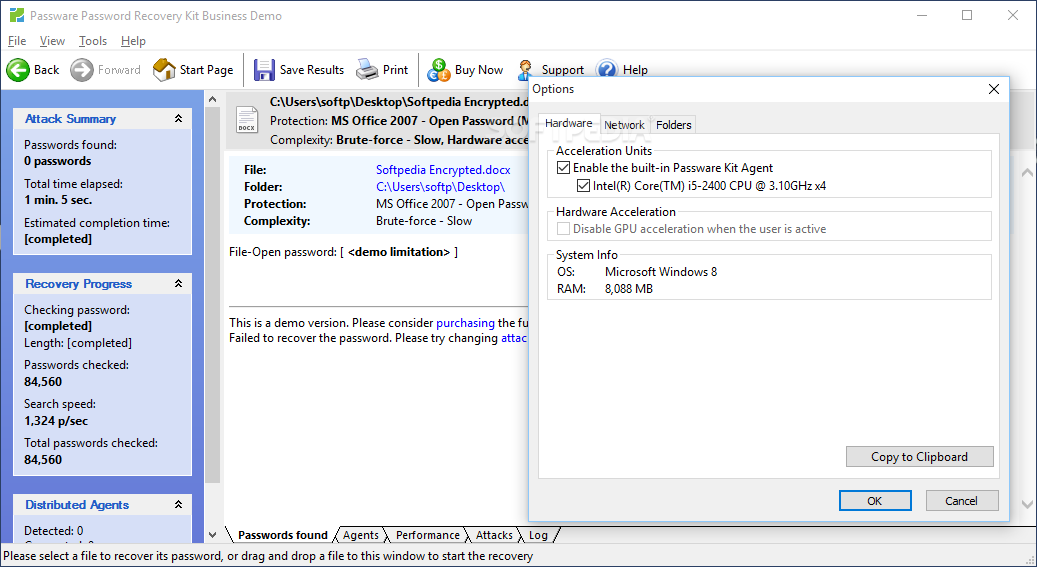Click the Save Results label
Screen dimensions: 1037x567
[x=311, y=69]
